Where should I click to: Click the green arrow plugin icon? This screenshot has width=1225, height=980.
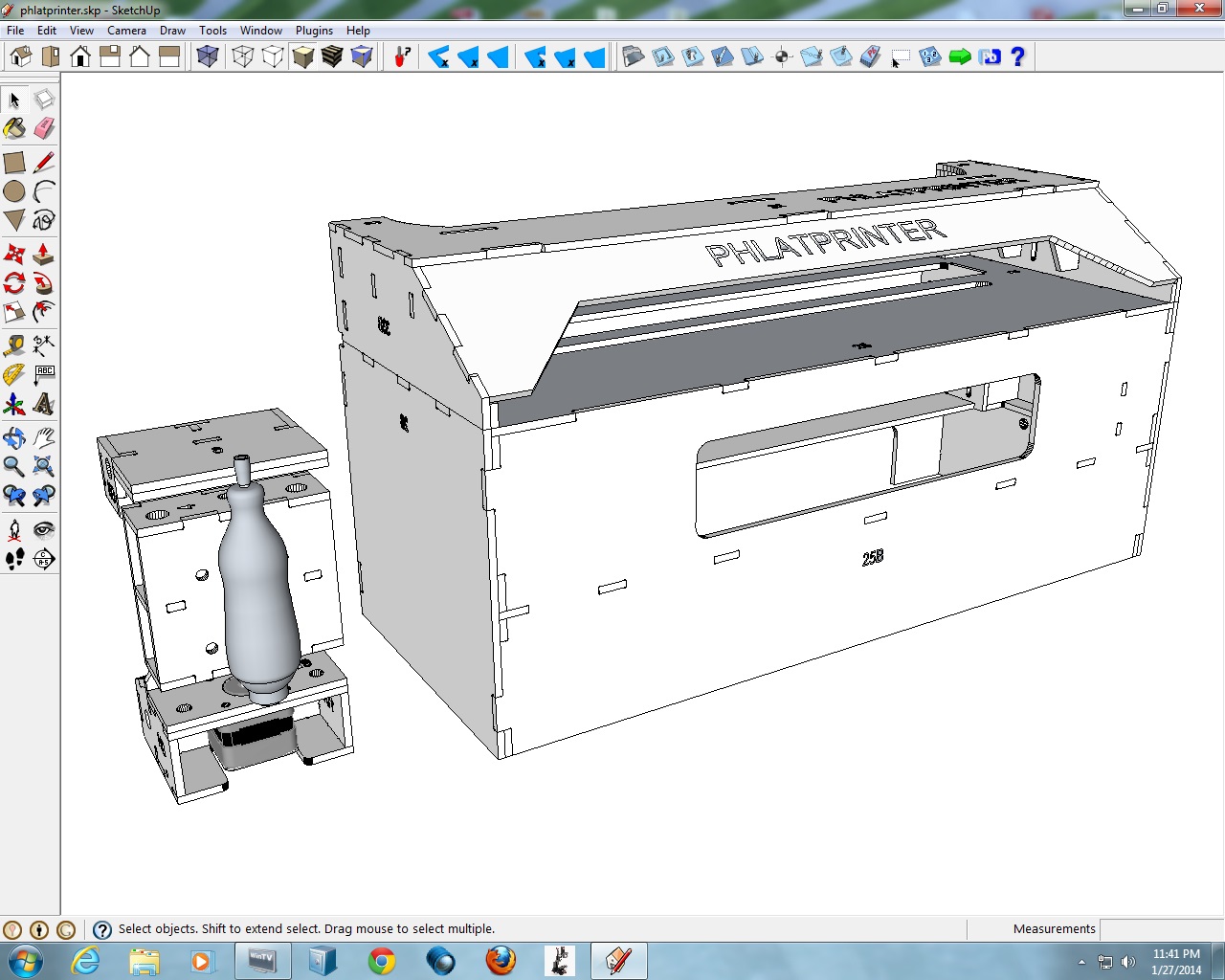click(960, 57)
